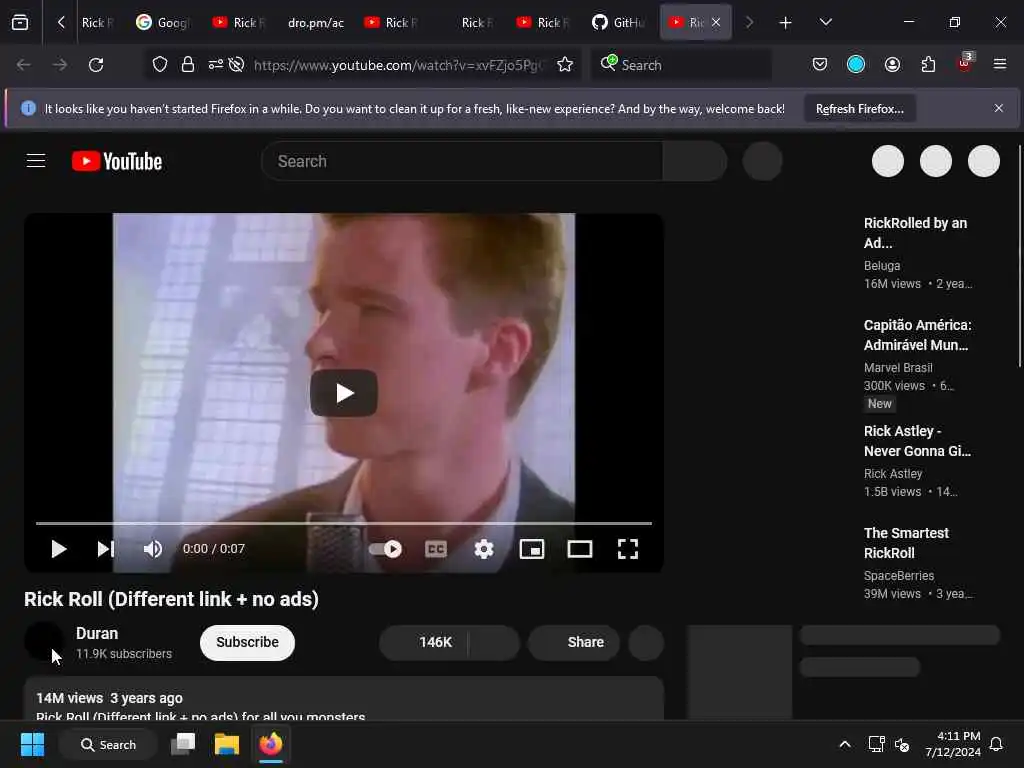
Task: Open File Explorer from taskbar
Action: (x=227, y=744)
